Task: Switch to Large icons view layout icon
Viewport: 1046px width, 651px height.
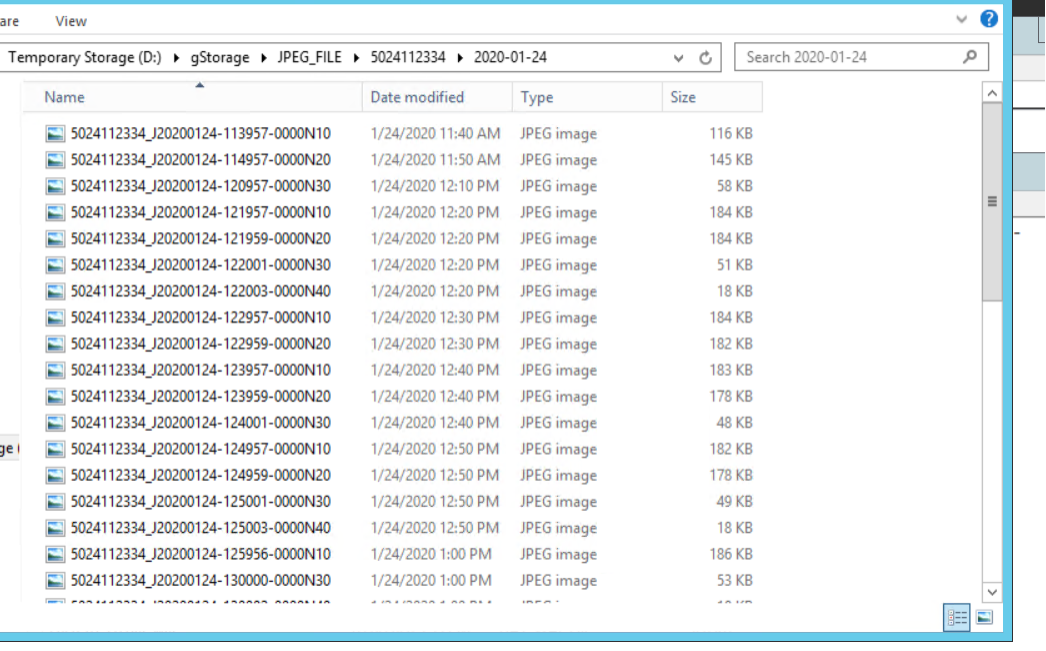Action: (x=984, y=618)
